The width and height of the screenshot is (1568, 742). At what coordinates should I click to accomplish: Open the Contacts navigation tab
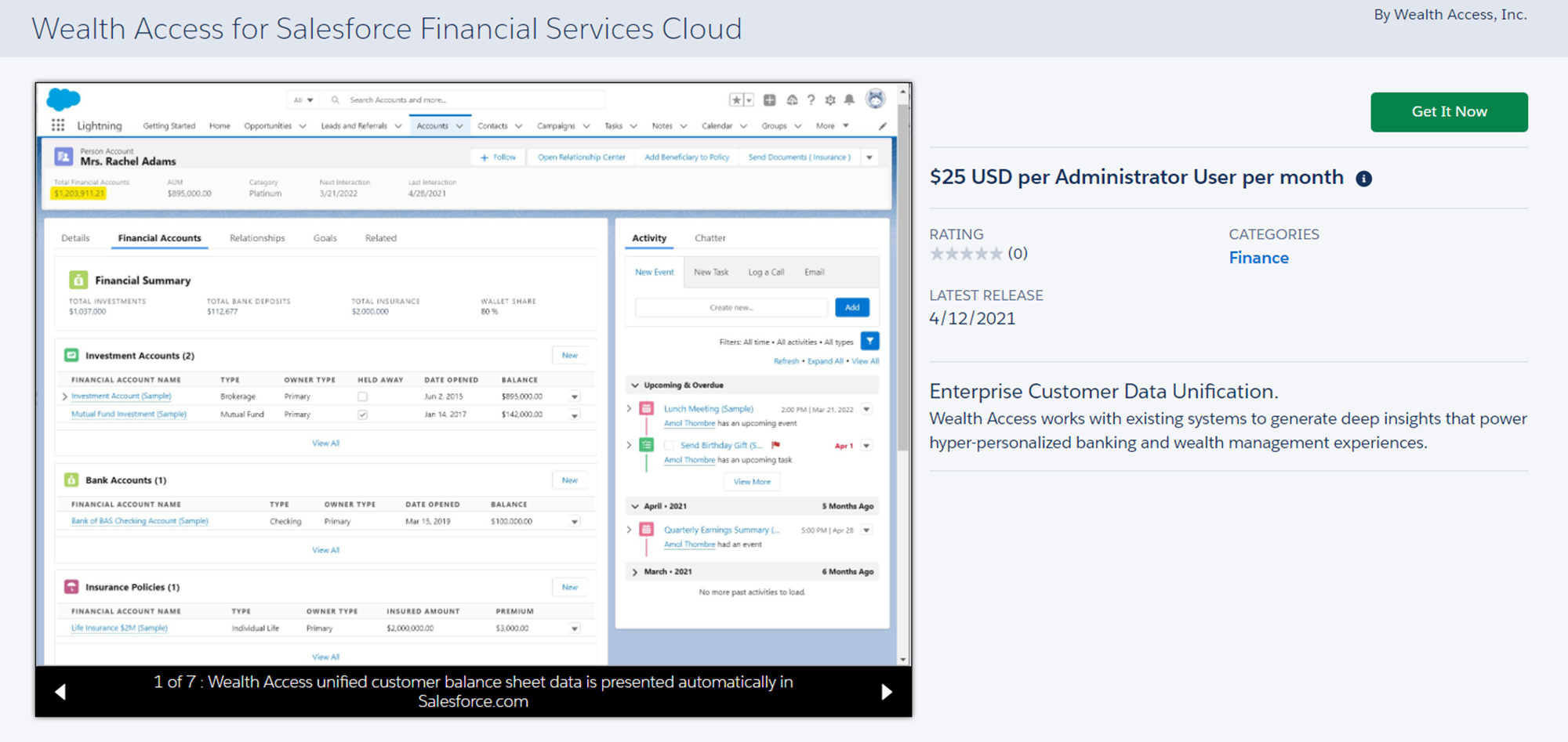(x=492, y=125)
